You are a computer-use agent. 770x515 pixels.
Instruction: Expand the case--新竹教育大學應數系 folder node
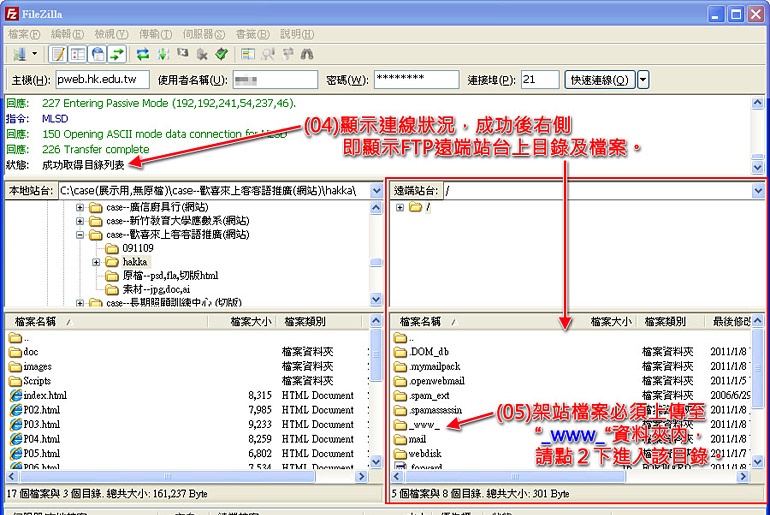pos(80,221)
